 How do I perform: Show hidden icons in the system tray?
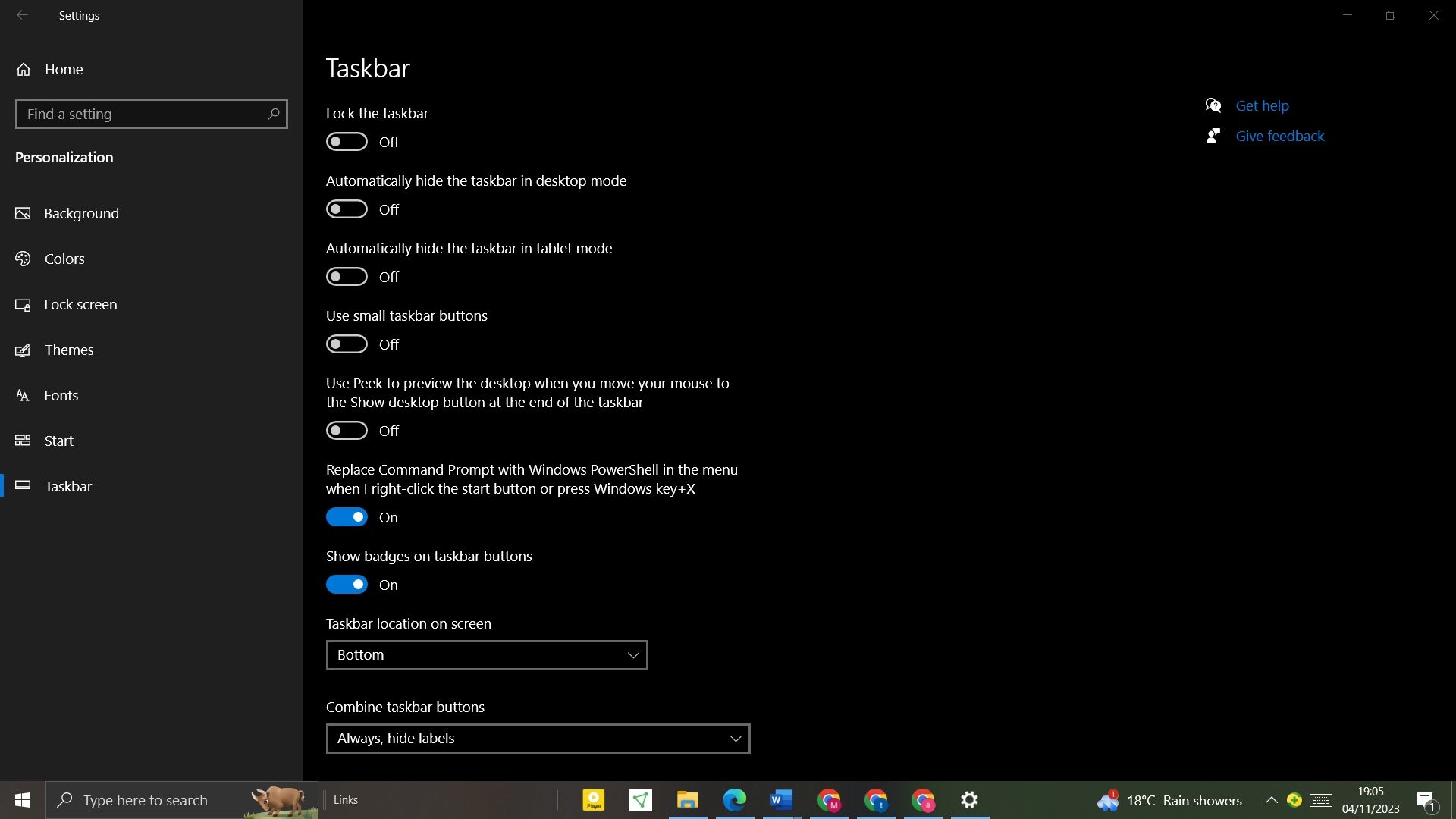(1272, 800)
